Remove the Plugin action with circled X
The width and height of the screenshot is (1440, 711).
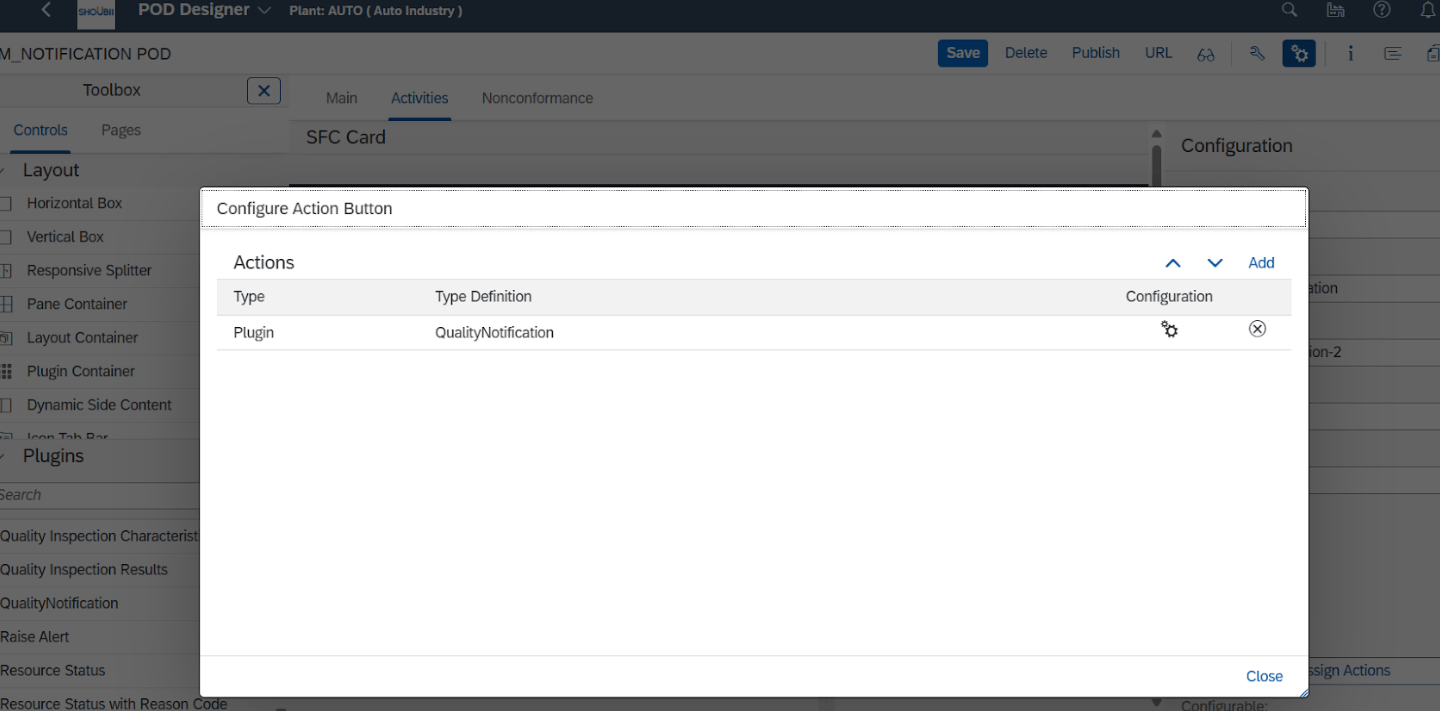[1257, 328]
